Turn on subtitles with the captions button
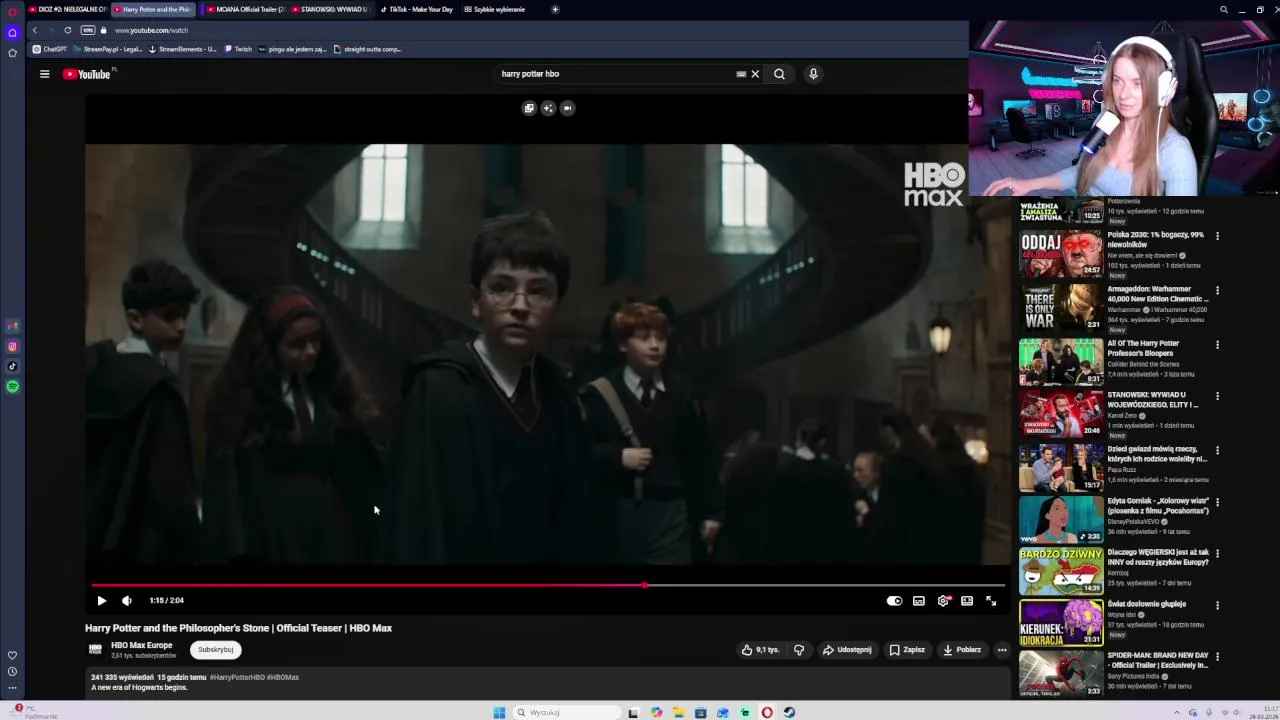 tap(919, 601)
